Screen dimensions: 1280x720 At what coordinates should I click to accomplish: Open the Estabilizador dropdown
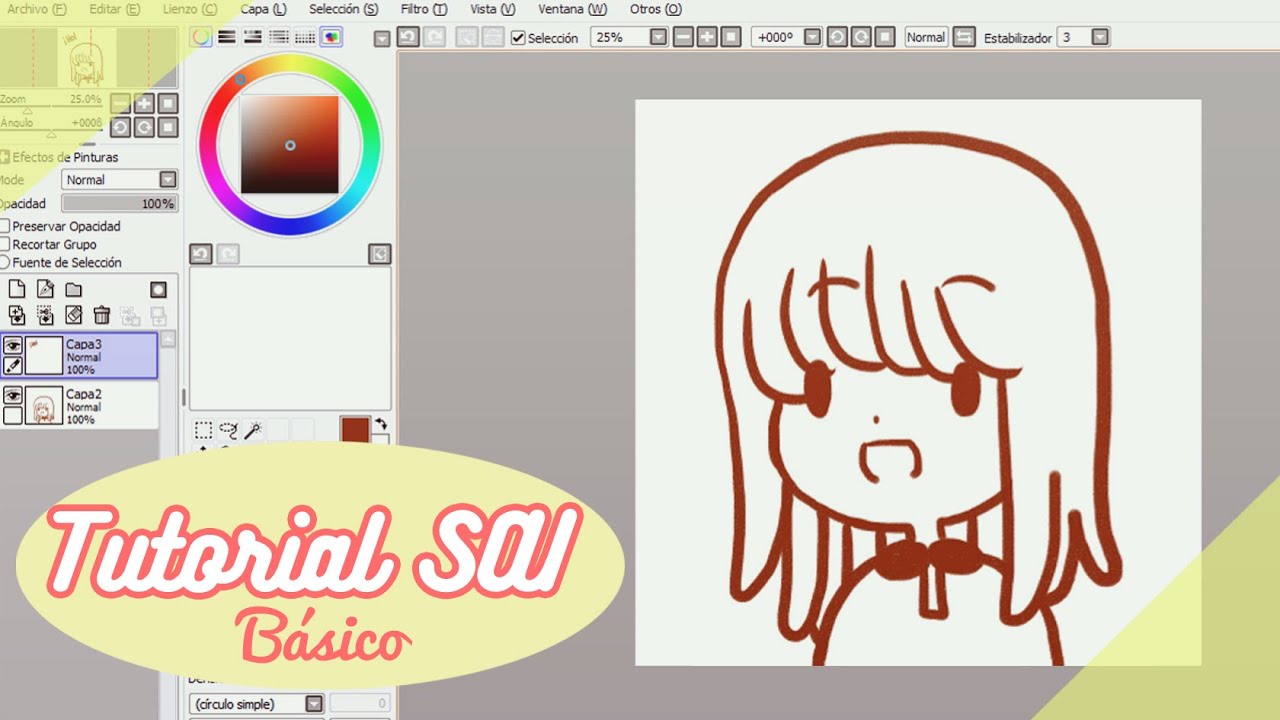click(1100, 37)
